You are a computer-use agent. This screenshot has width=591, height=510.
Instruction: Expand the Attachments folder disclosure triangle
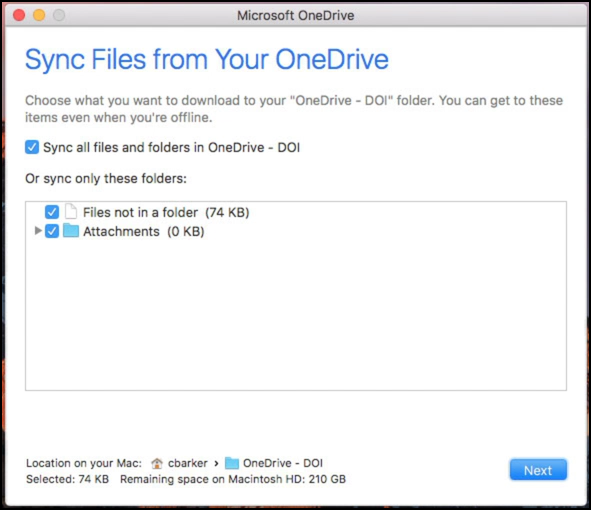point(38,230)
